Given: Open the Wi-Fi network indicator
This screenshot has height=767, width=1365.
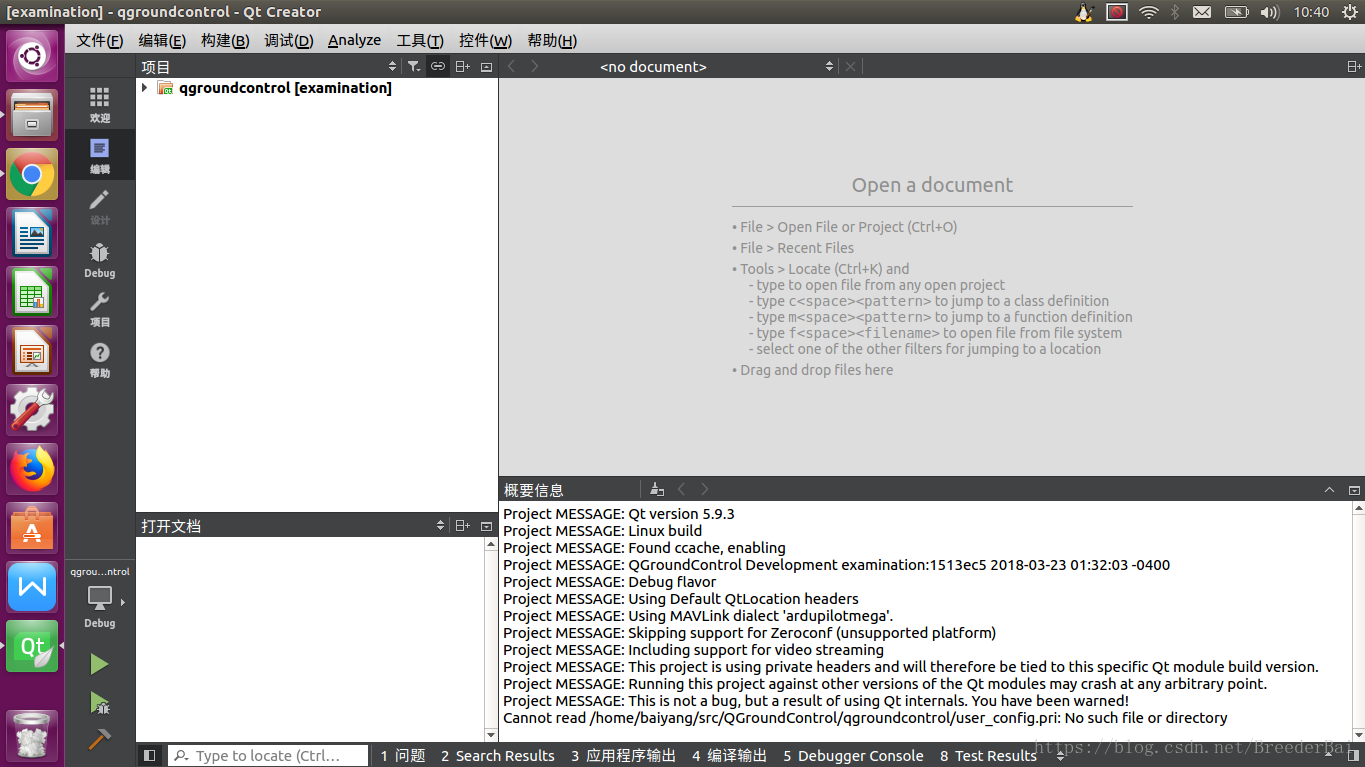Looking at the screenshot, I should [x=1149, y=12].
